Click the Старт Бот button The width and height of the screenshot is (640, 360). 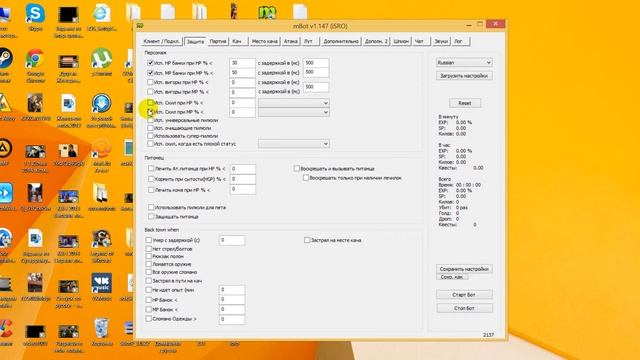[x=464, y=294]
